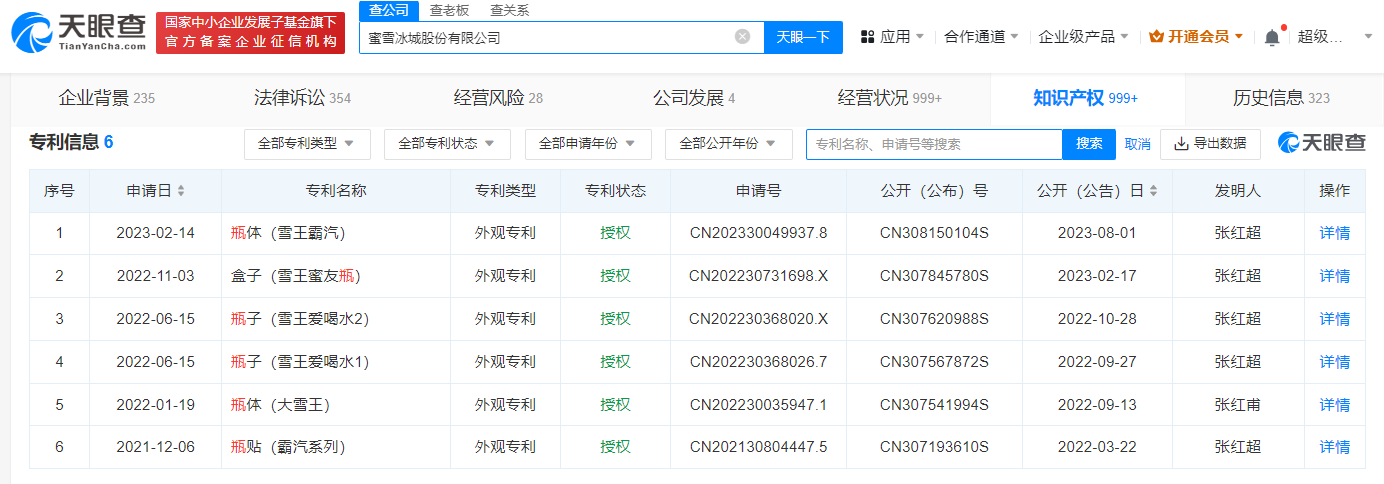The width and height of the screenshot is (1384, 484).
Task: Open the 经营状况 tab
Action: 890,98
